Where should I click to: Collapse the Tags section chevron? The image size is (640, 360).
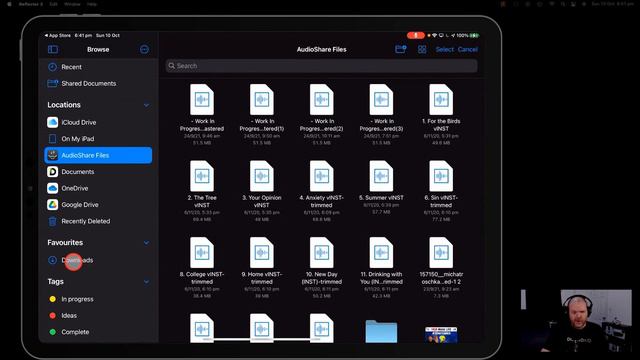point(147,282)
